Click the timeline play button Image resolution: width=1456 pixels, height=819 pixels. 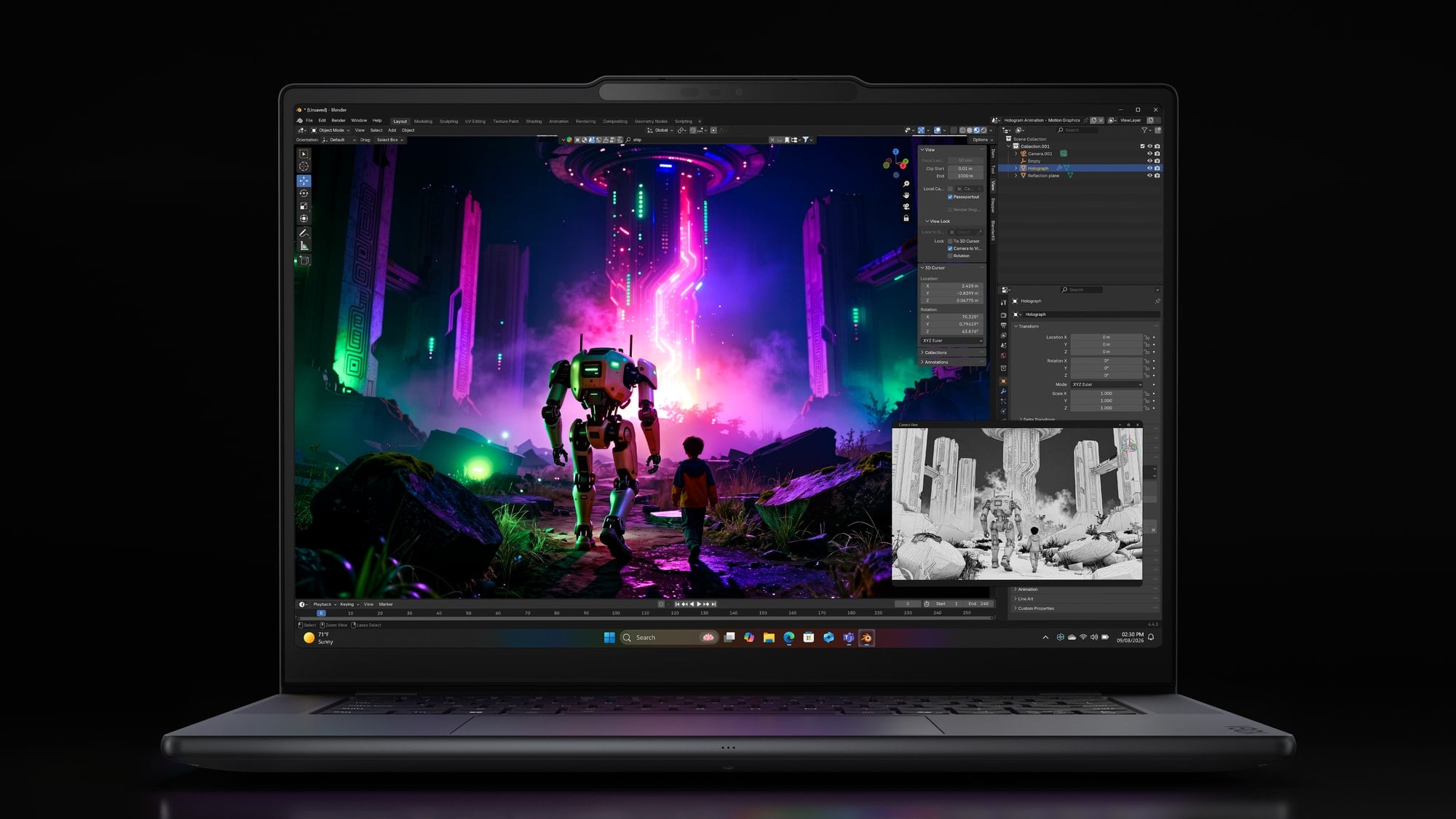coord(699,604)
